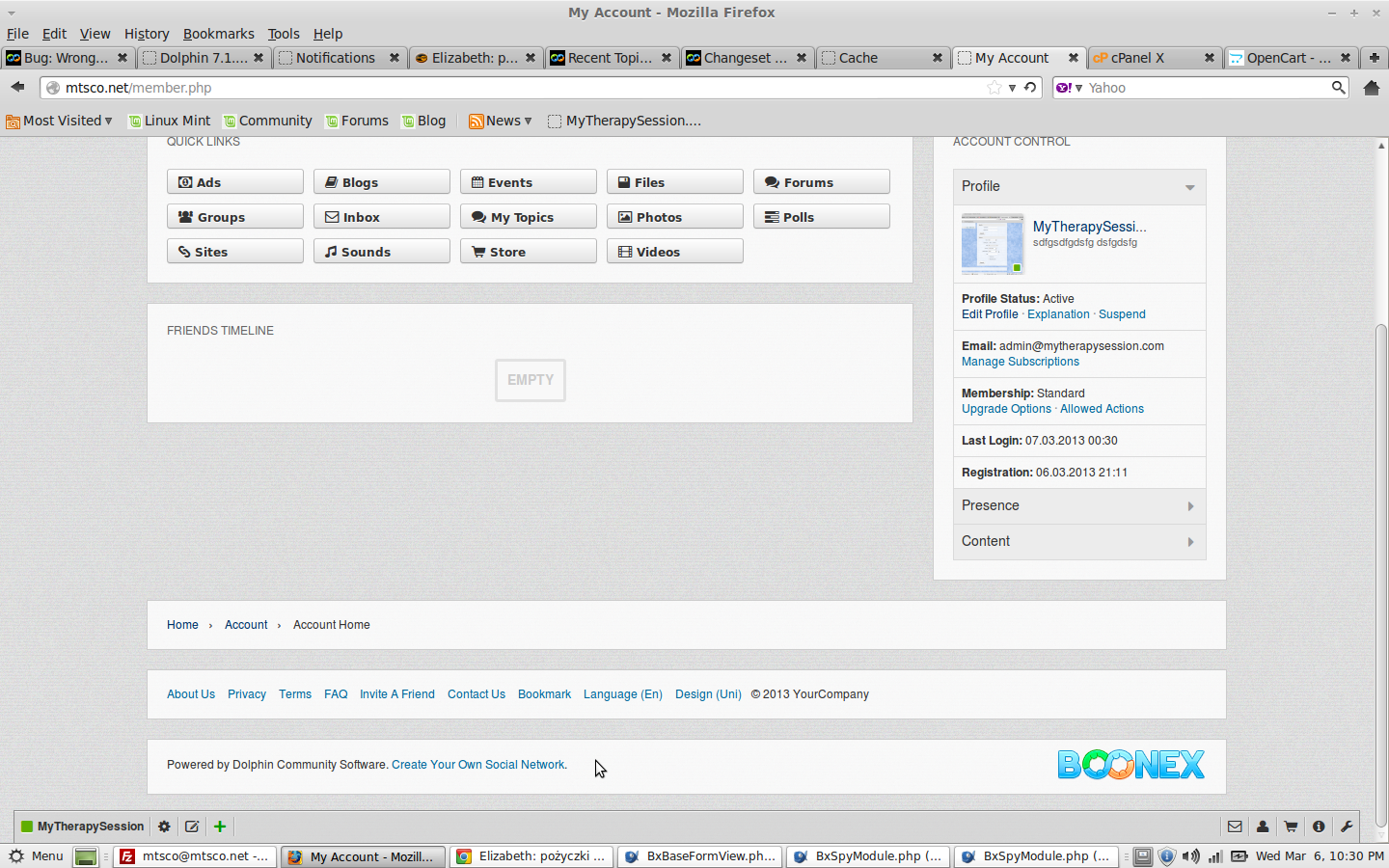Click the Photos quick link button
This screenshot has height=868, width=1389.
(x=674, y=217)
